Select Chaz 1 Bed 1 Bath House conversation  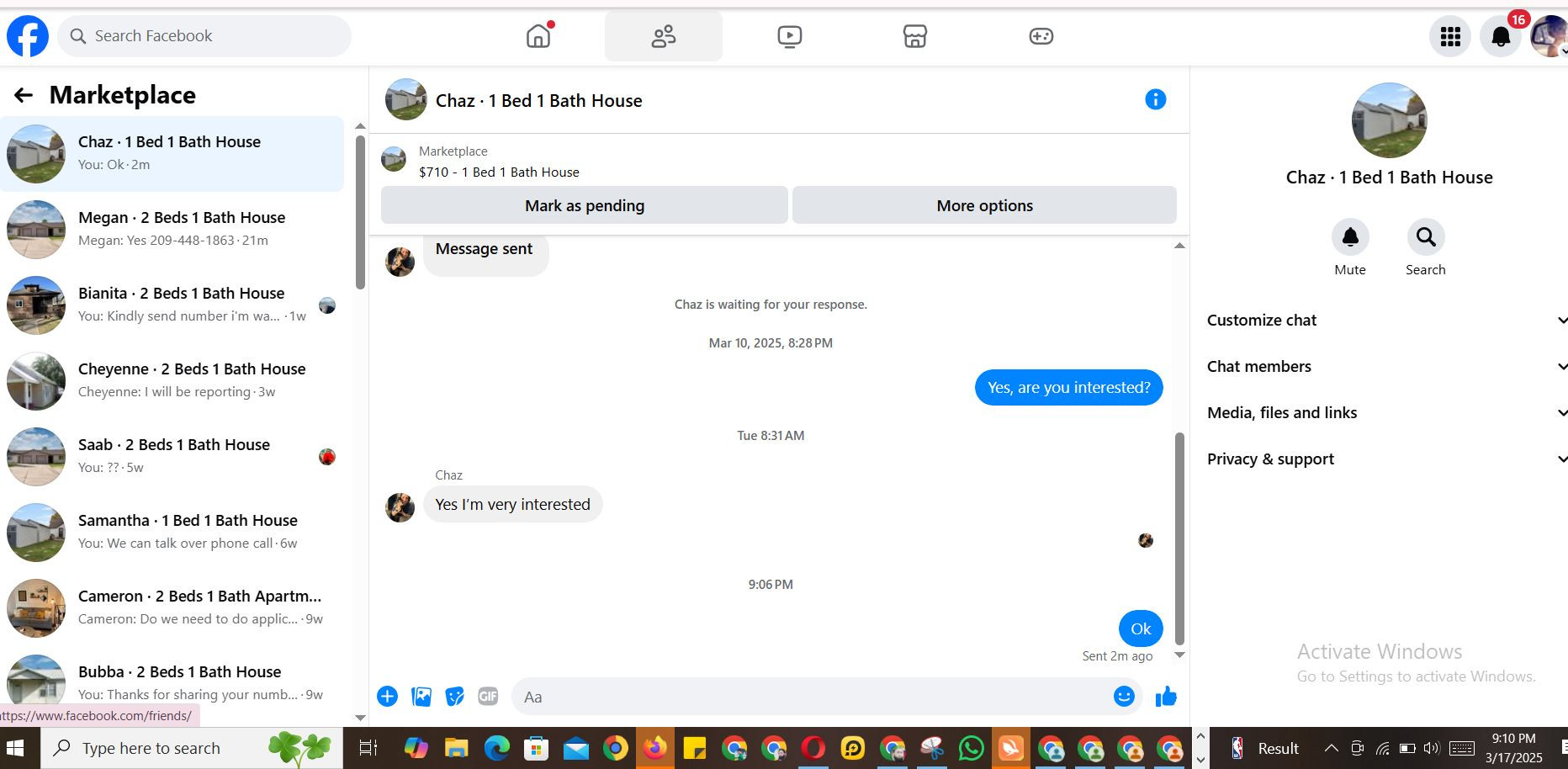coord(172,154)
